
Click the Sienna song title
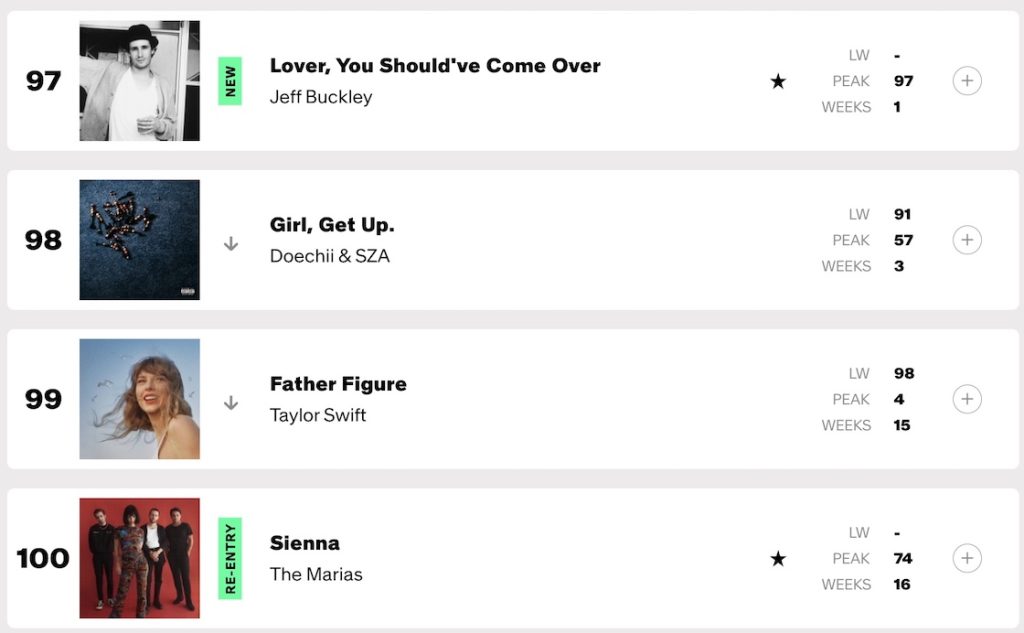coord(305,543)
